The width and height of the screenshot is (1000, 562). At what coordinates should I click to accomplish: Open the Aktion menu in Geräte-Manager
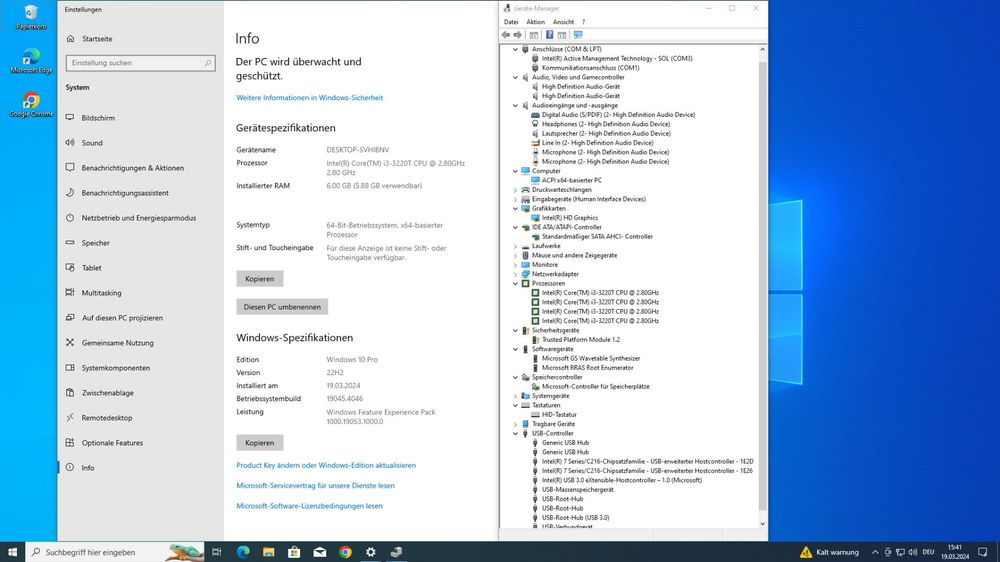pos(536,21)
